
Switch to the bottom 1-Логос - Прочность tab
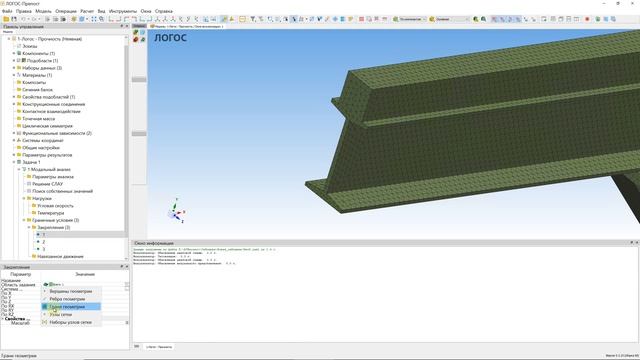159,347
